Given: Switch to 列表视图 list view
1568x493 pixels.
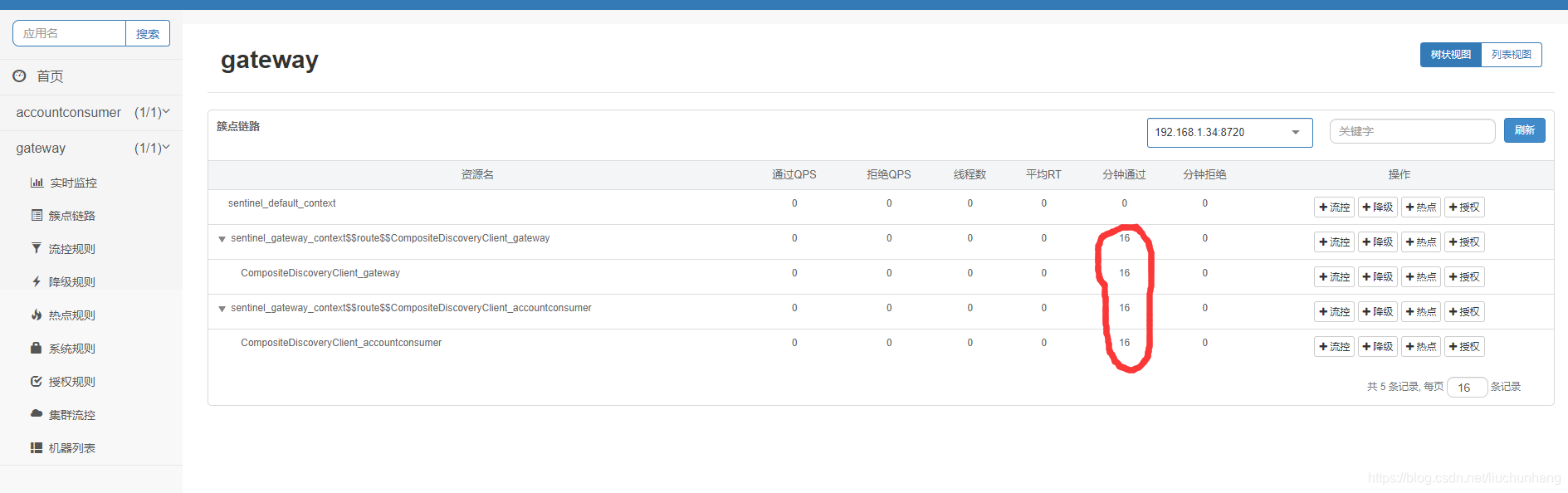Looking at the screenshot, I should pos(1512,55).
